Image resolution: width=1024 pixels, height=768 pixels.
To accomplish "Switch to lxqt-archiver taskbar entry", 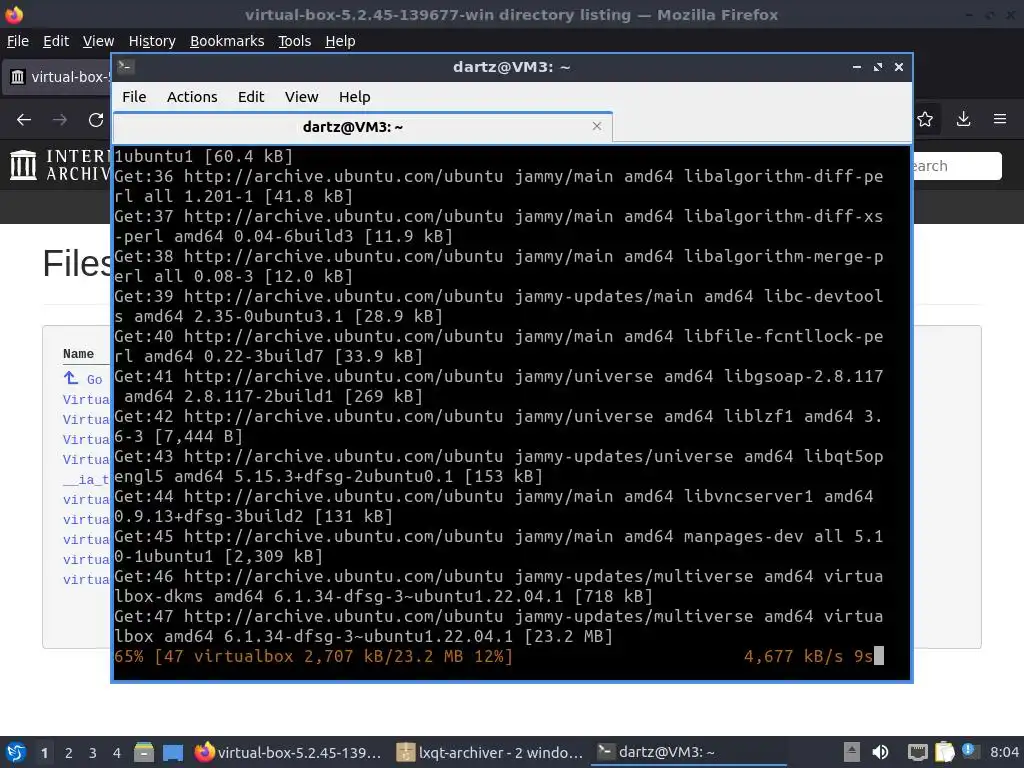I will pos(490,752).
